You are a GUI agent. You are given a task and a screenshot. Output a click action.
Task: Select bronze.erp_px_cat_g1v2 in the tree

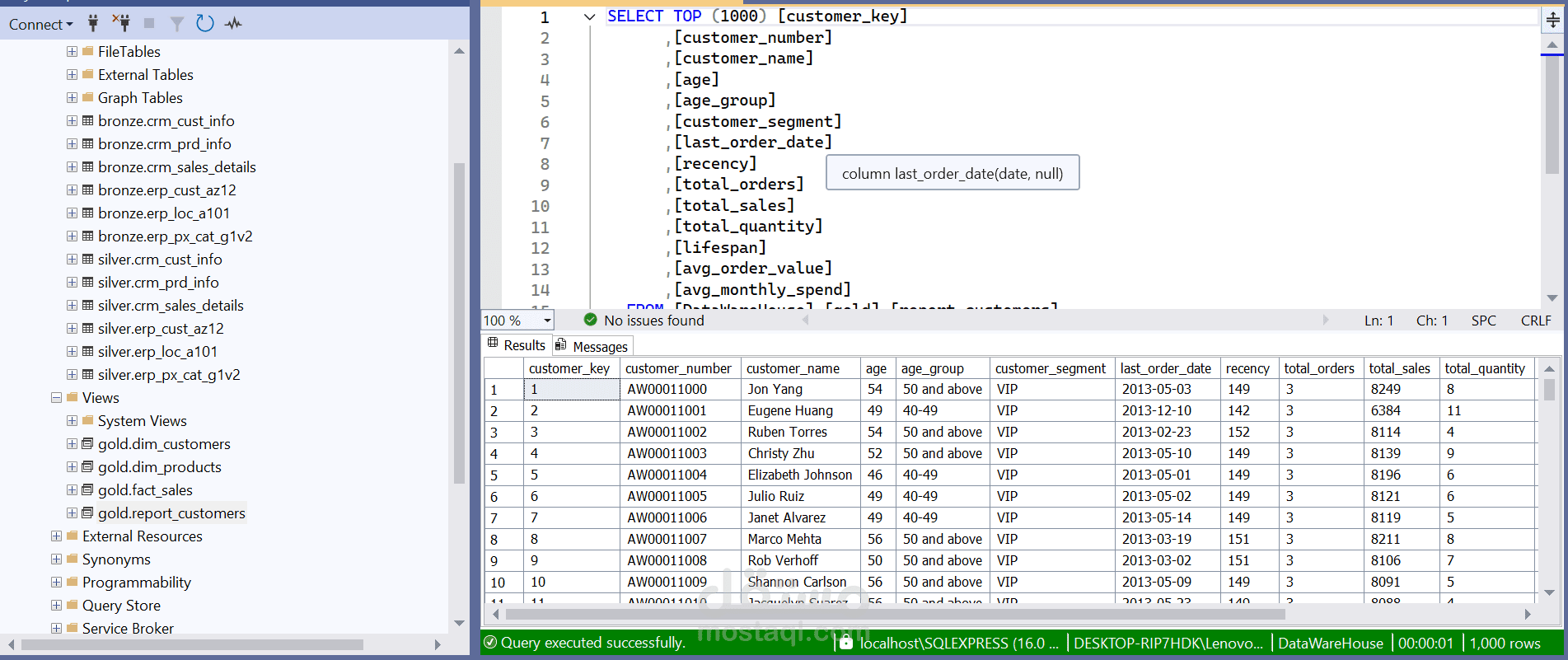coord(175,236)
